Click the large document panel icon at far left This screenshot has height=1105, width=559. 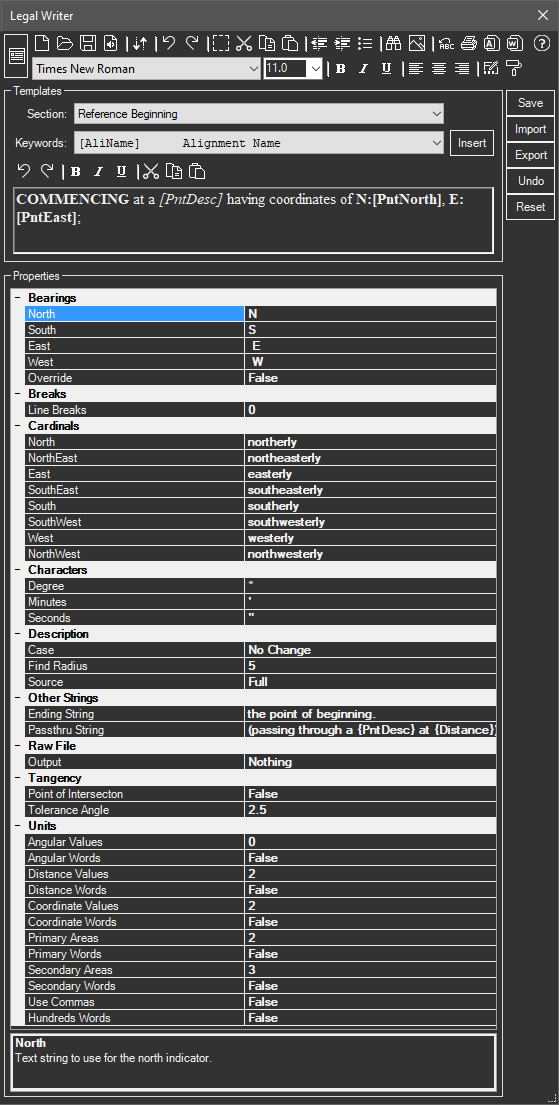16,56
